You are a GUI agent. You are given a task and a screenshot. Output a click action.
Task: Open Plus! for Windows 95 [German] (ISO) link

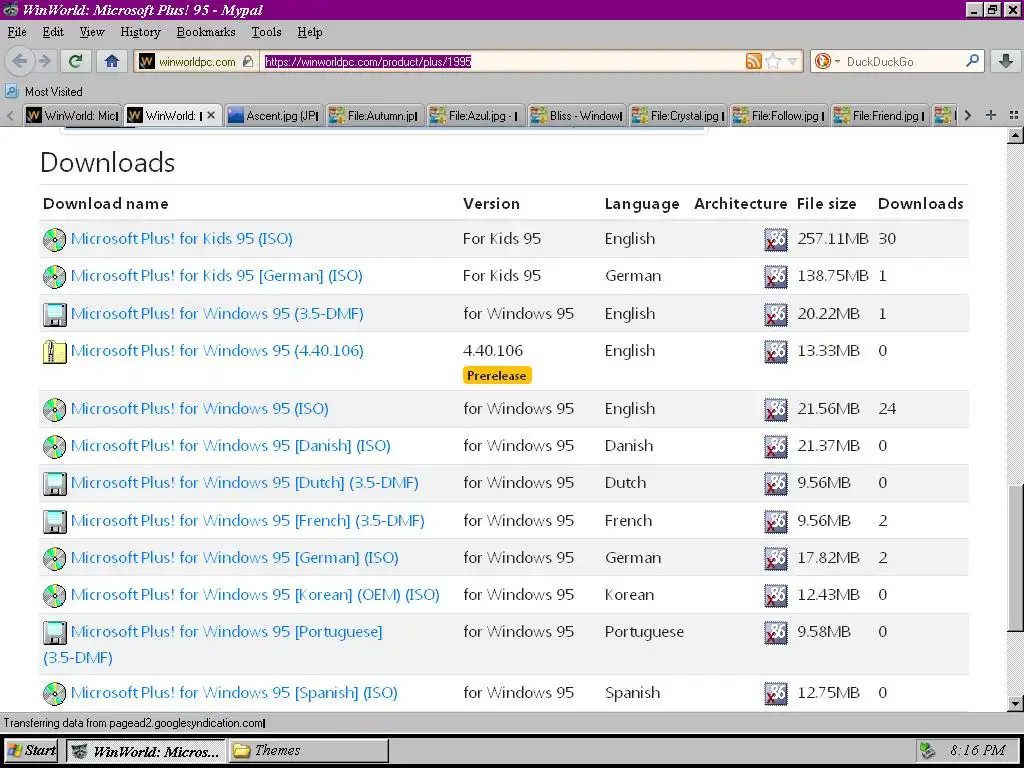pos(234,558)
